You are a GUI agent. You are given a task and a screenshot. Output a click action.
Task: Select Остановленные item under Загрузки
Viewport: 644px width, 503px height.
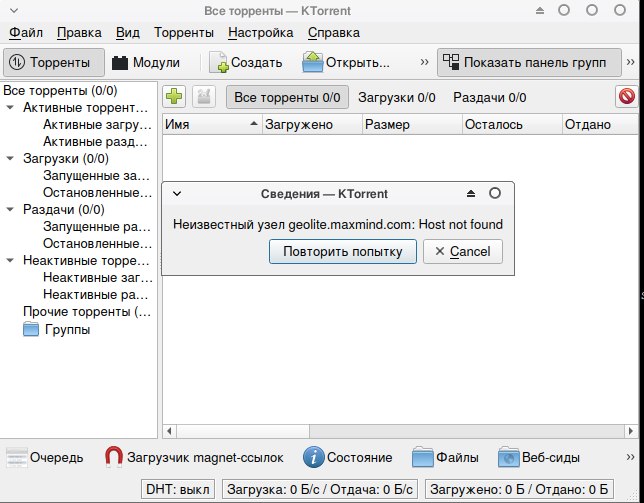tap(97, 193)
